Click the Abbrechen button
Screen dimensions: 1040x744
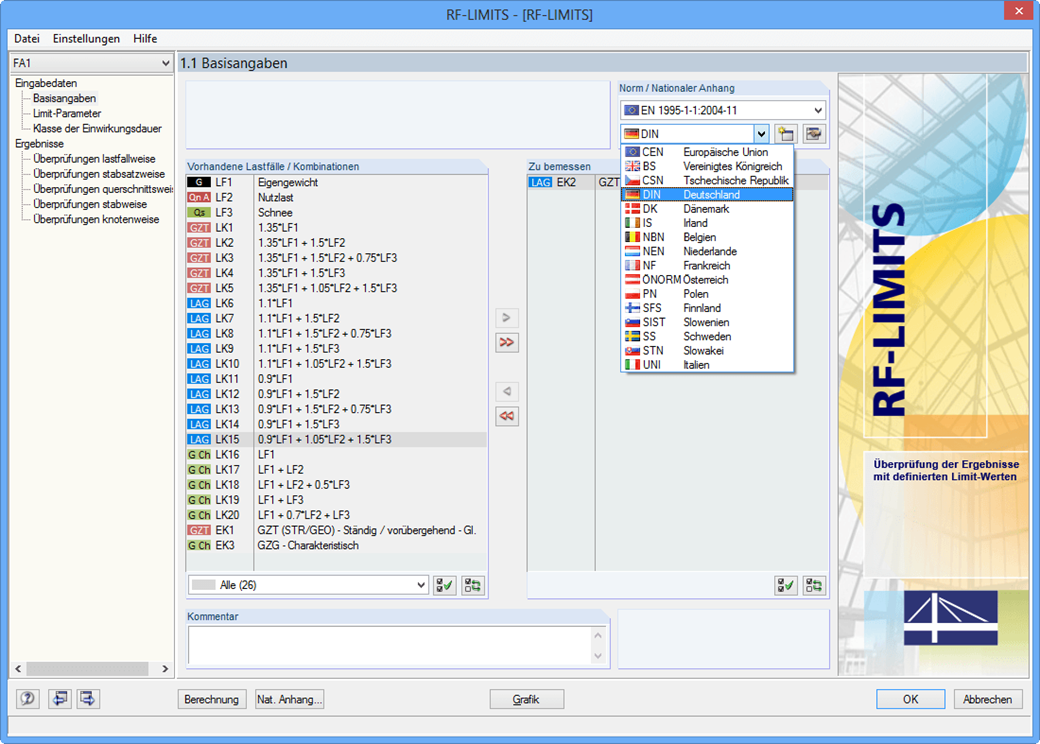988,699
